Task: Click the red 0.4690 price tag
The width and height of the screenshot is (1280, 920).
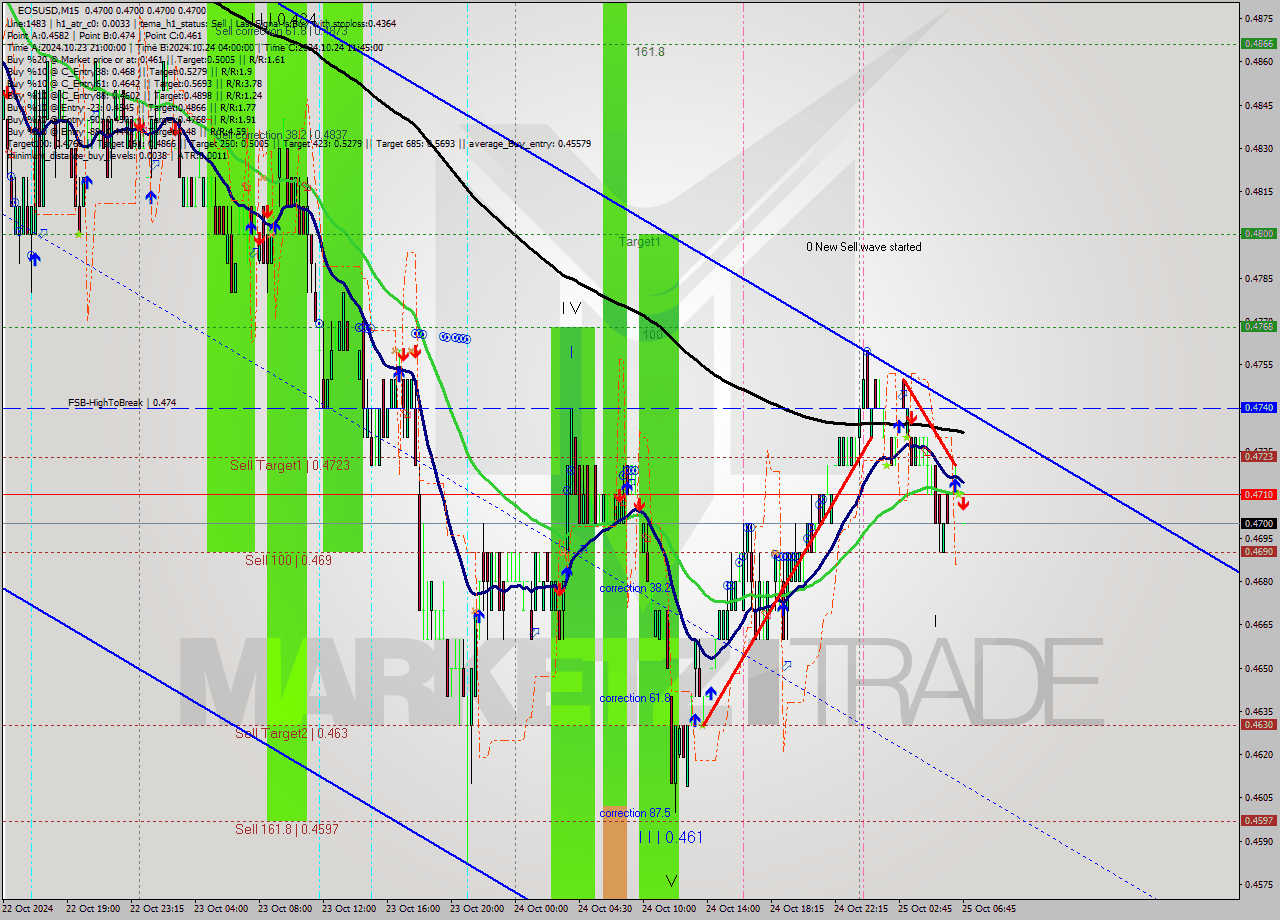Action: click(x=1258, y=551)
